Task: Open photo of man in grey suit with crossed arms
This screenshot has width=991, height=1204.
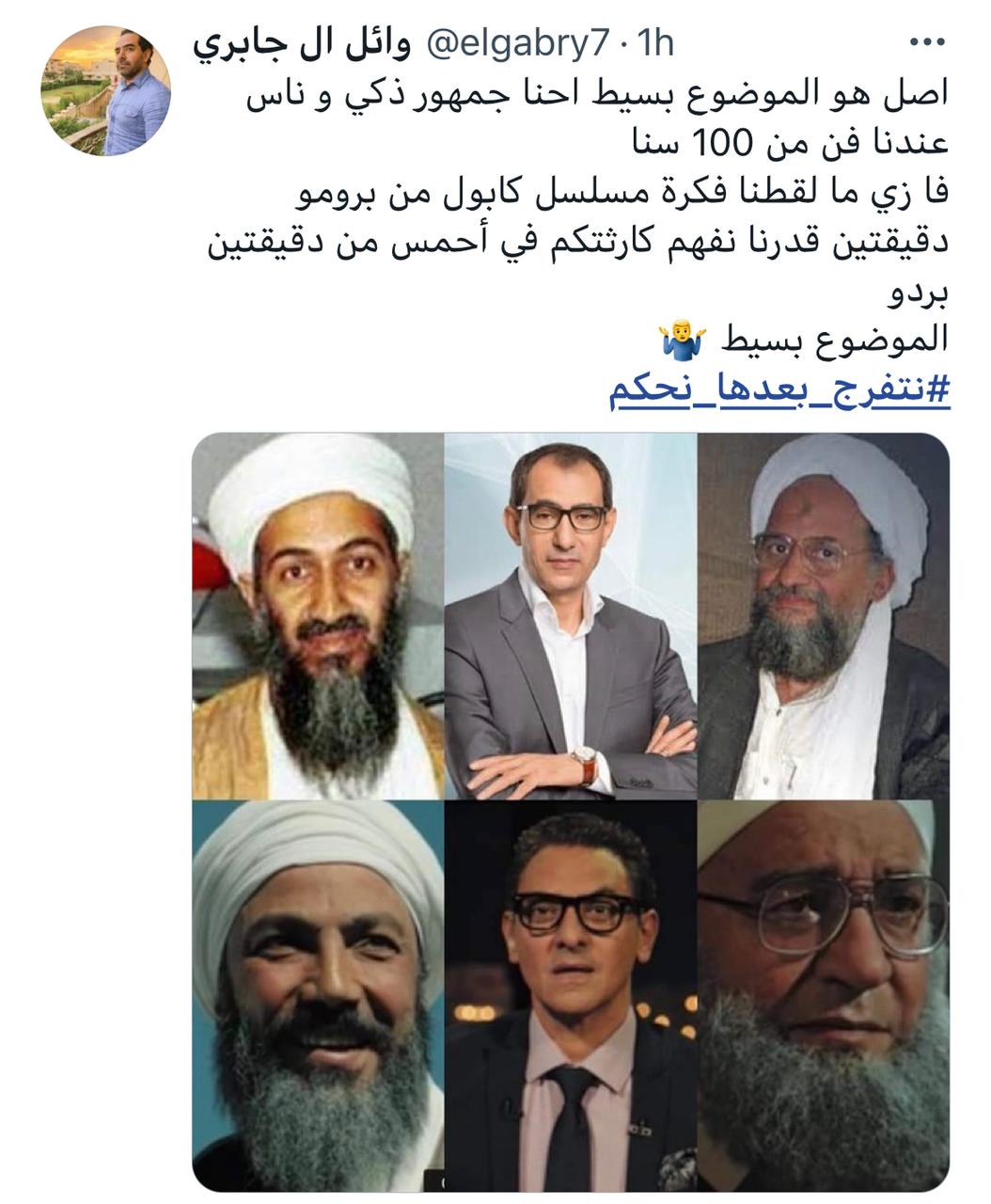Action: 571,616
